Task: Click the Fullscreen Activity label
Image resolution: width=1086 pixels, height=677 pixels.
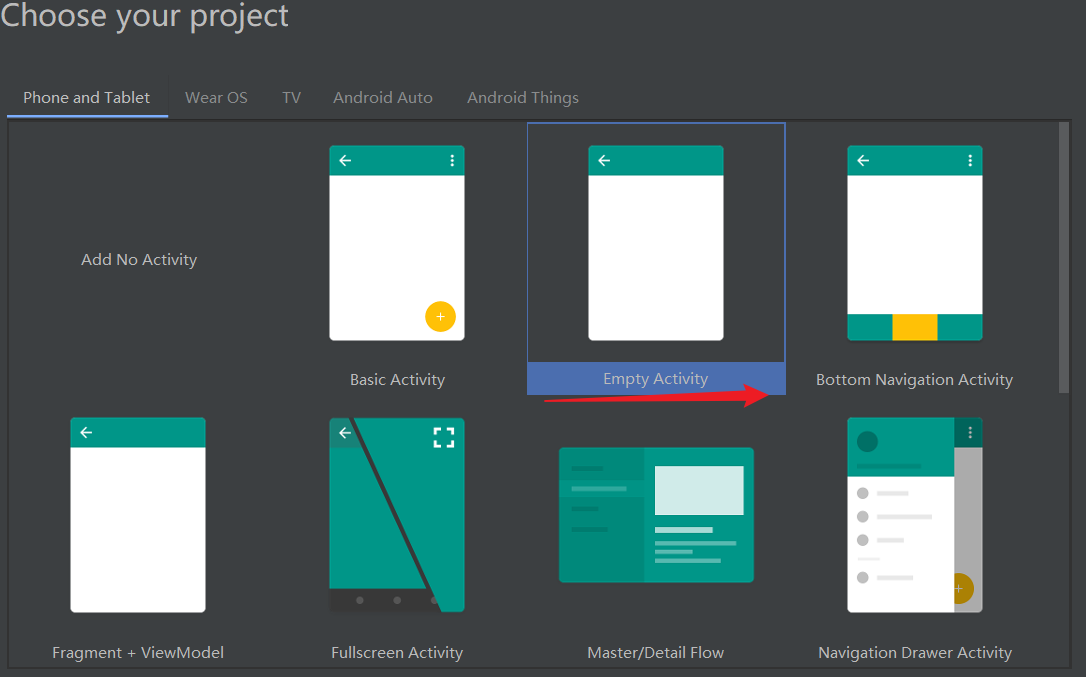Action: tap(397, 653)
